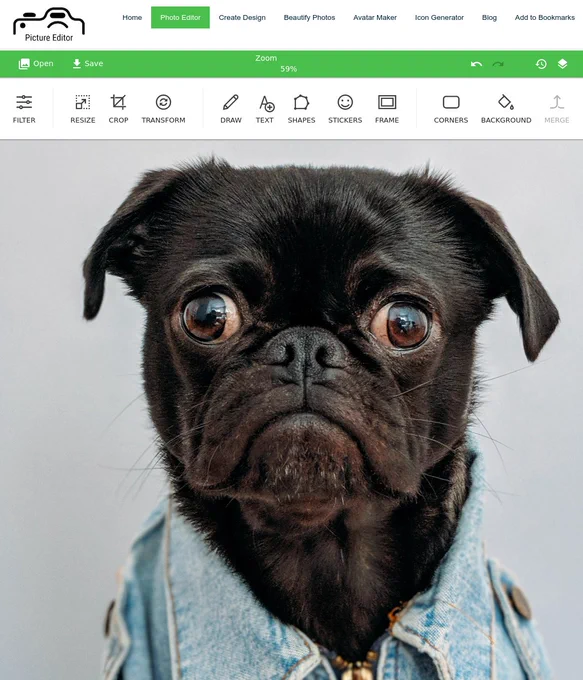Add a Frame to the photo
583x680 pixels.
pyautogui.click(x=387, y=109)
